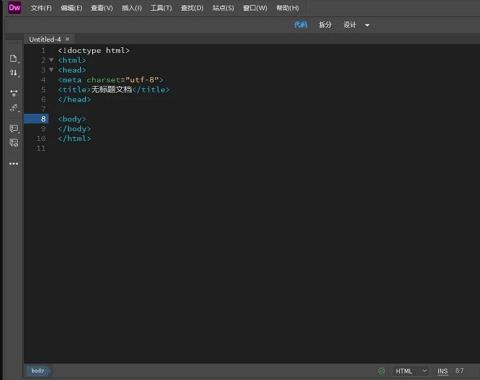This screenshot has height=380, width=480.
Task: Click the opening <body> tag
Action: click(72, 119)
